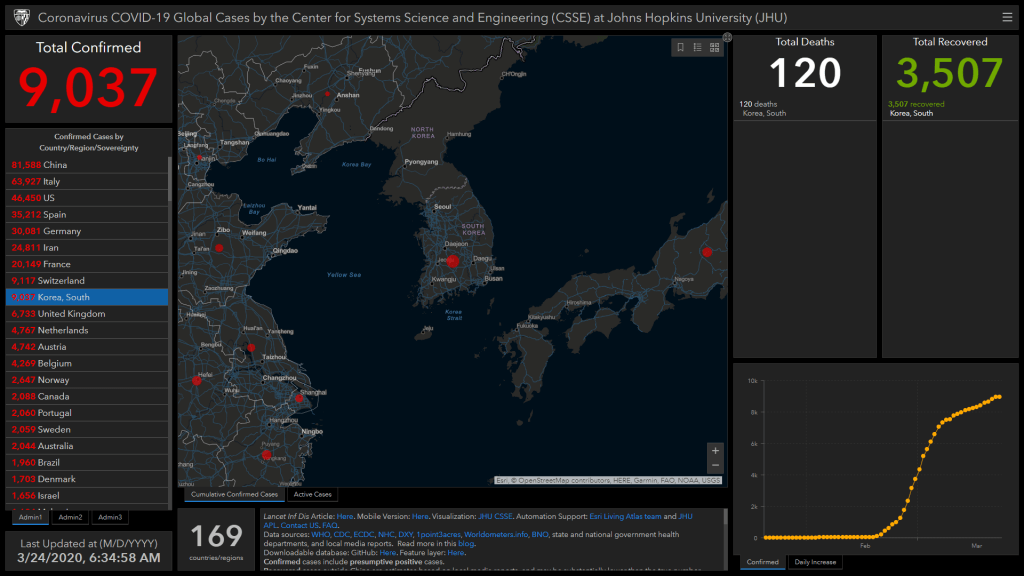Show the Confirmed chart tab
Image resolution: width=1024 pixels, height=576 pixels.
click(x=762, y=562)
